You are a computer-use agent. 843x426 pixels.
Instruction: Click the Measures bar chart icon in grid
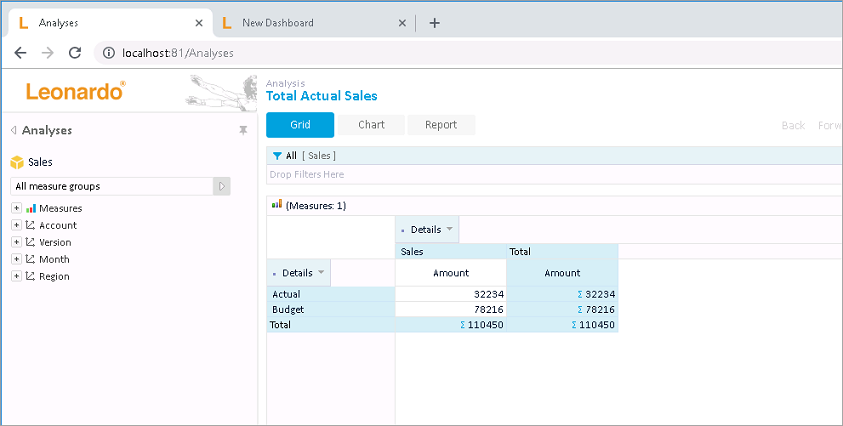point(277,205)
